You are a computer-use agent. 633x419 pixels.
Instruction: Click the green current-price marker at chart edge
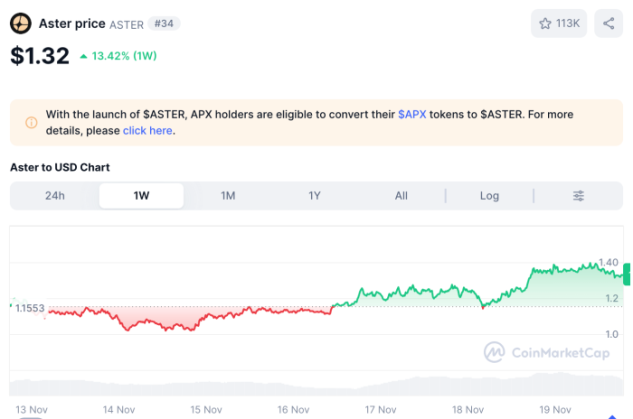coord(627,274)
